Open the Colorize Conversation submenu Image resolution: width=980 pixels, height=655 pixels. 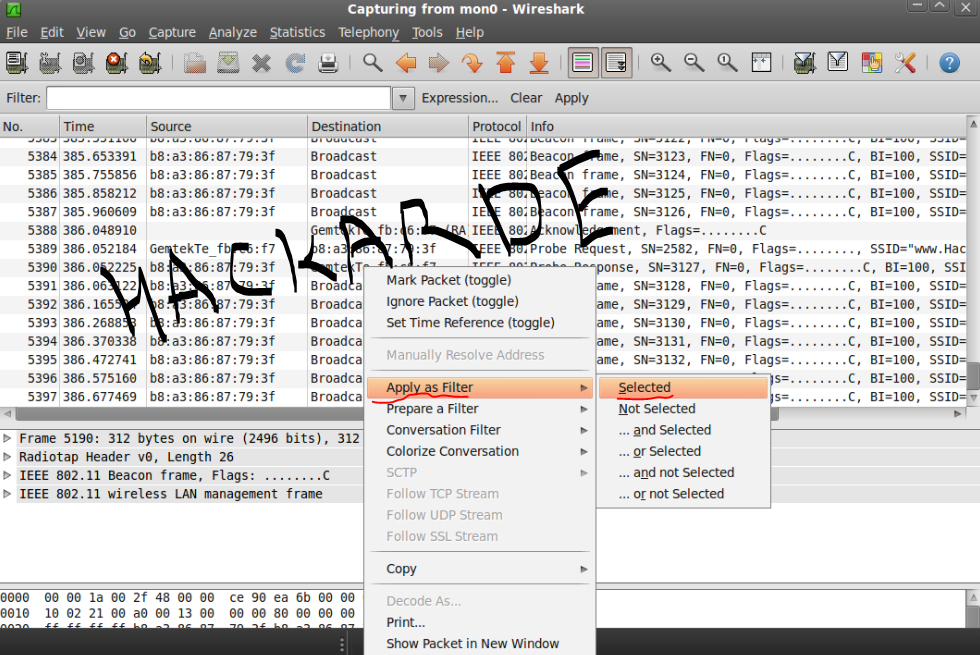pos(480,451)
